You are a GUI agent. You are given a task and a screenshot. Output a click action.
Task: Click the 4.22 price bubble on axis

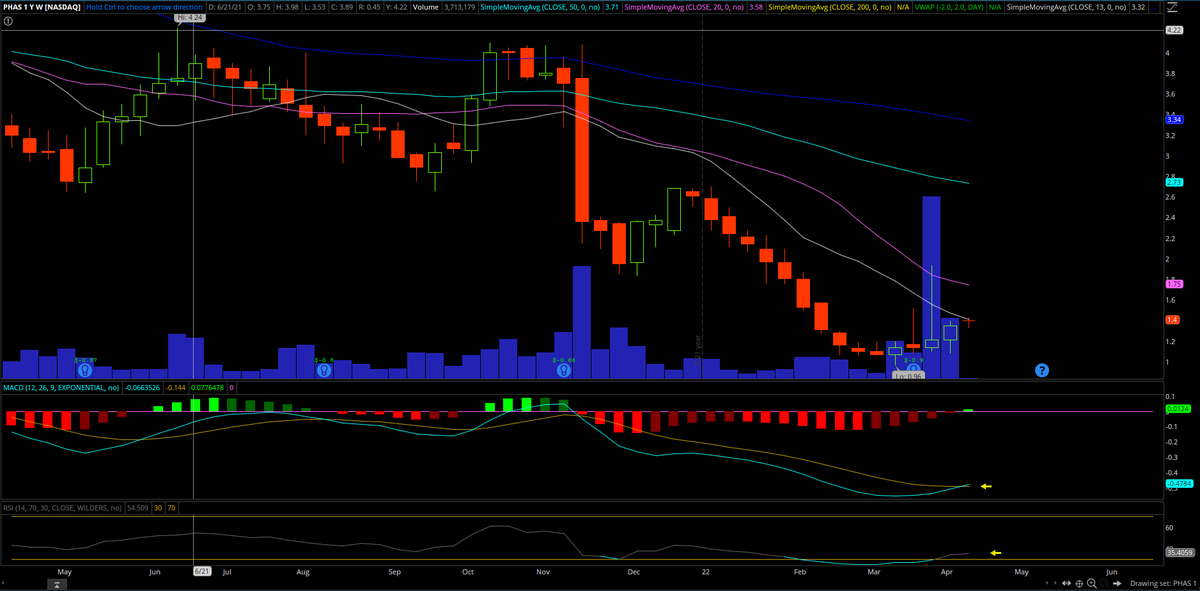point(1174,31)
